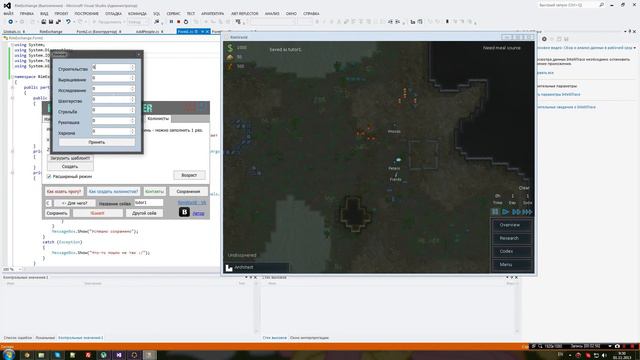Viewport: 640px width, 360px height.
Task: Click the Для чего? button
Action: (74, 203)
